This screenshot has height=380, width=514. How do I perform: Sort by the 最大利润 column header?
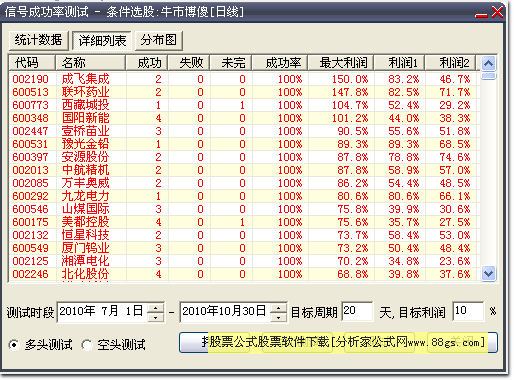click(341, 63)
